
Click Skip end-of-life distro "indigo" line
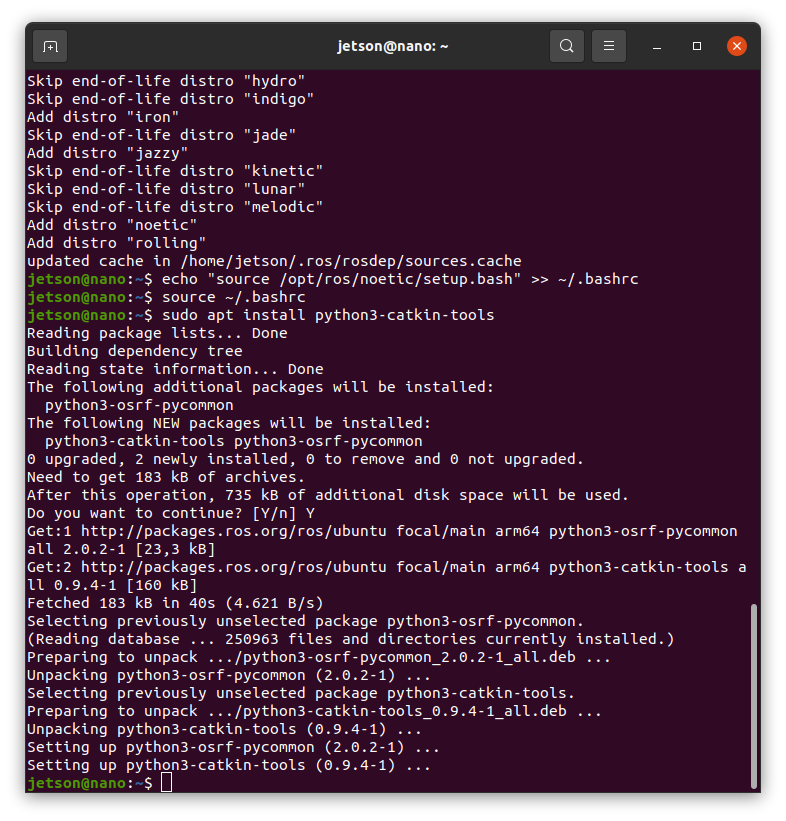click(170, 99)
